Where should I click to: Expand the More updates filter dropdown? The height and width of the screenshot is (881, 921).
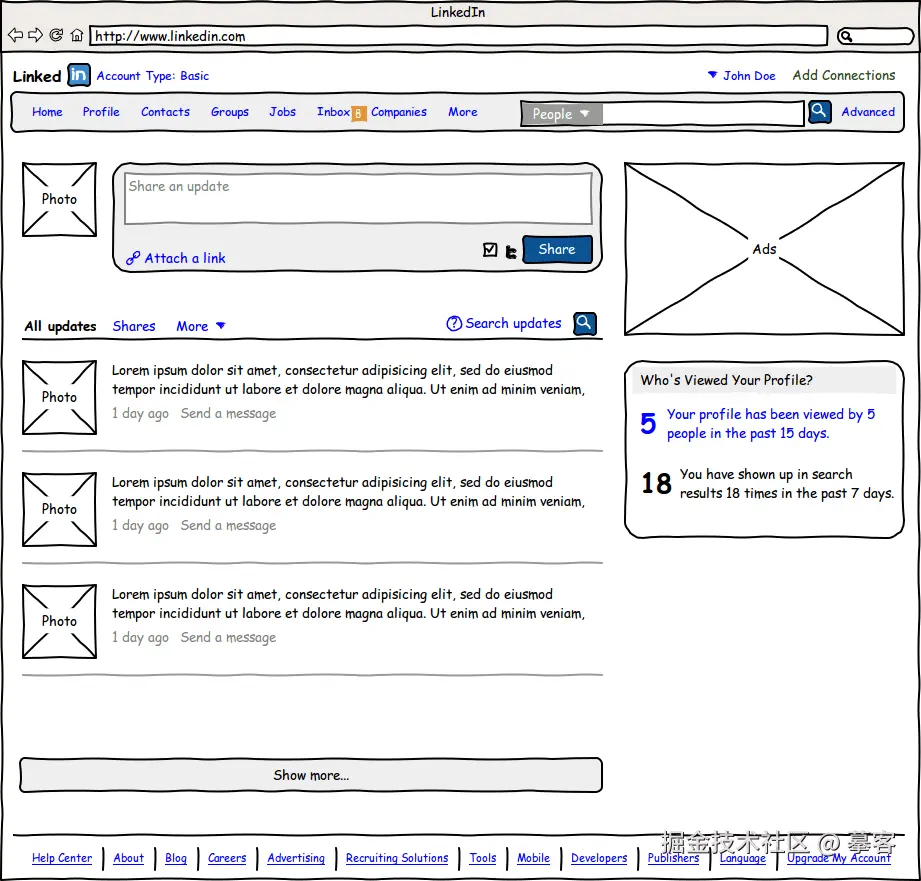pos(200,326)
